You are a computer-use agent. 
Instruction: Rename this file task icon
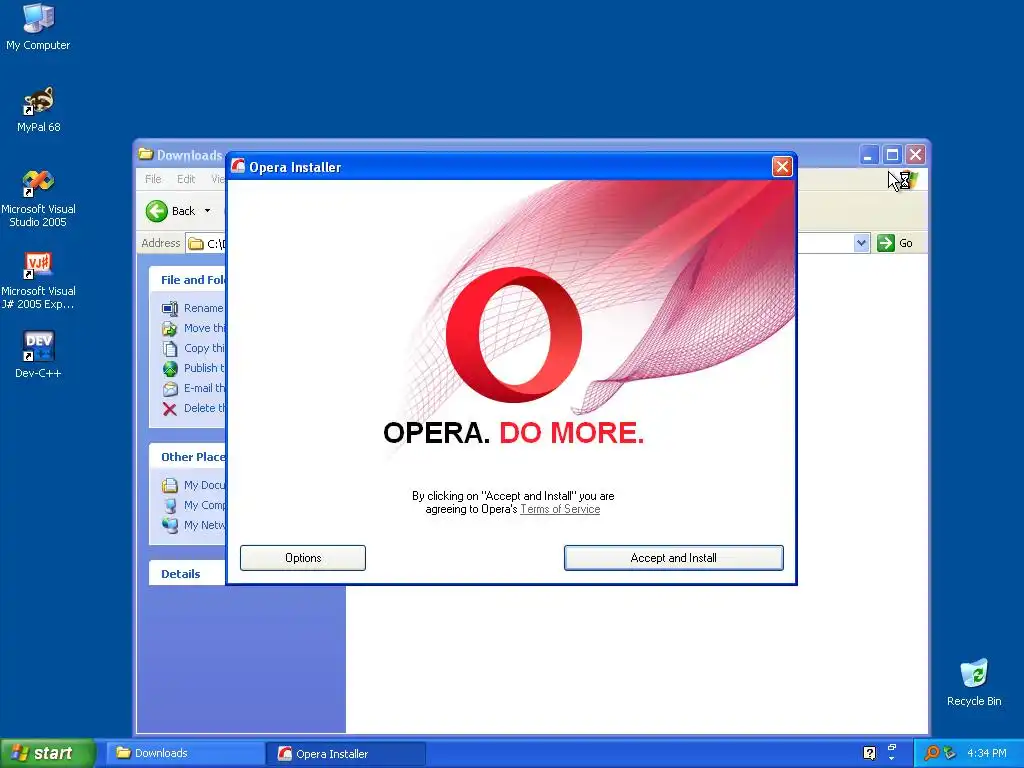click(170, 308)
